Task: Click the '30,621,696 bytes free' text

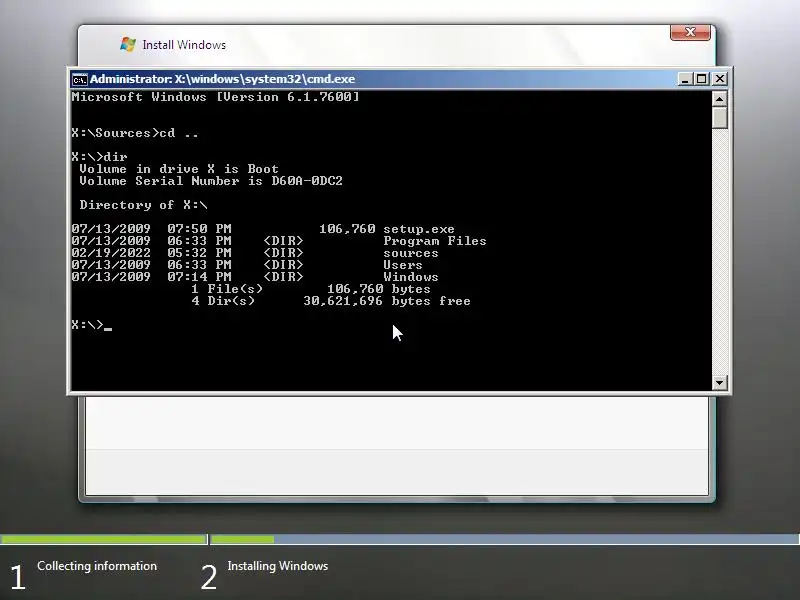Action: tap(387, 301)
